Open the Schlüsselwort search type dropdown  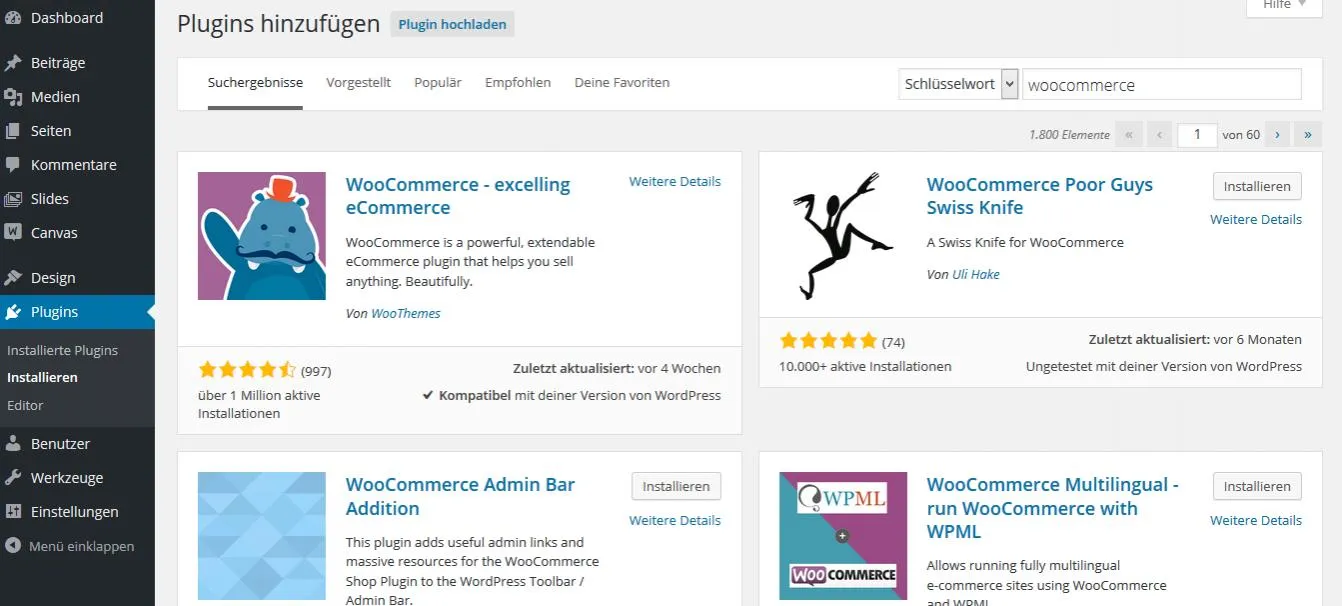pos(958,84)
